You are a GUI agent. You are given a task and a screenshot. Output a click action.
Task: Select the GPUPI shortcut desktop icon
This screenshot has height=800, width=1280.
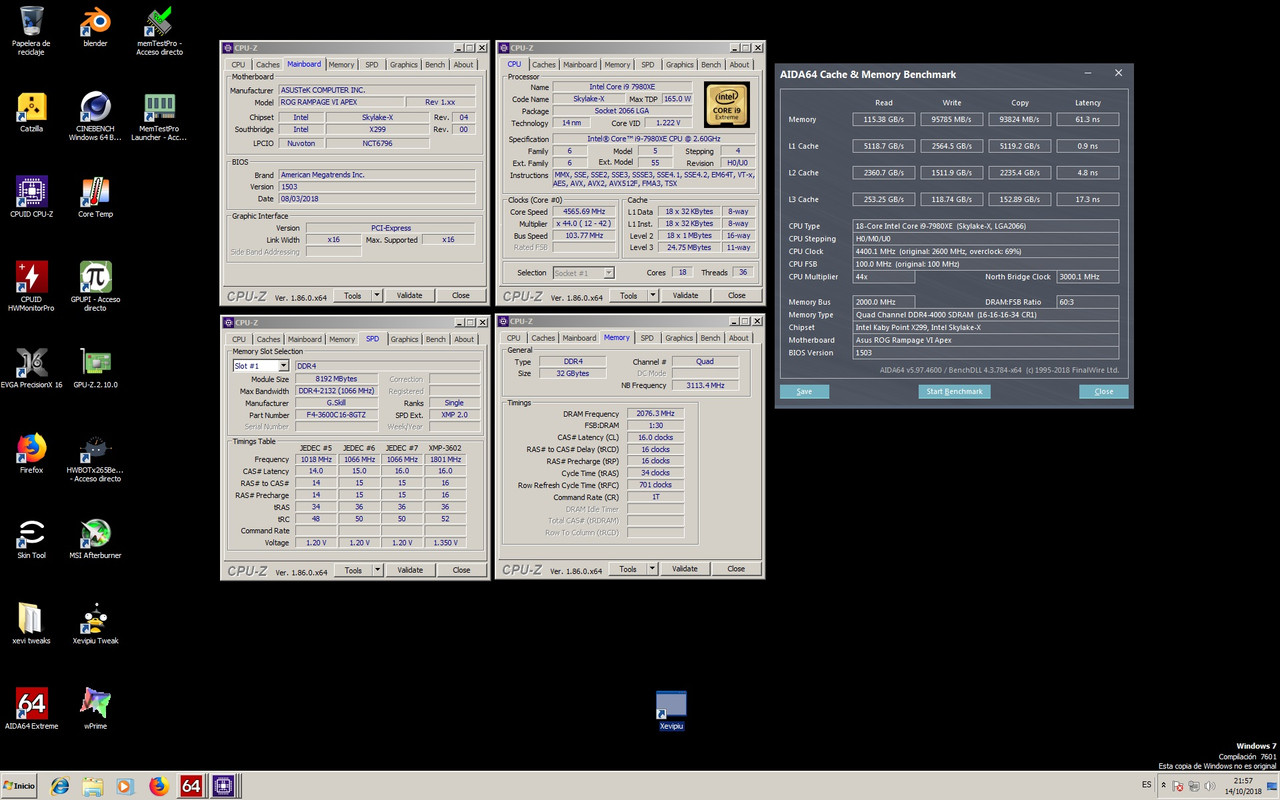pos(95,287)
